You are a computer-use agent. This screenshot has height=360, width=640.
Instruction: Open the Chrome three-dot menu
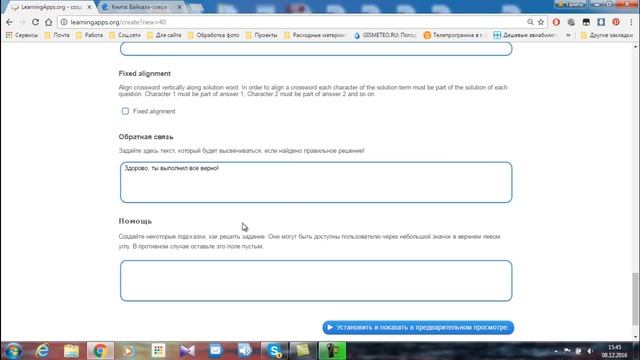(x=631, y=22)
